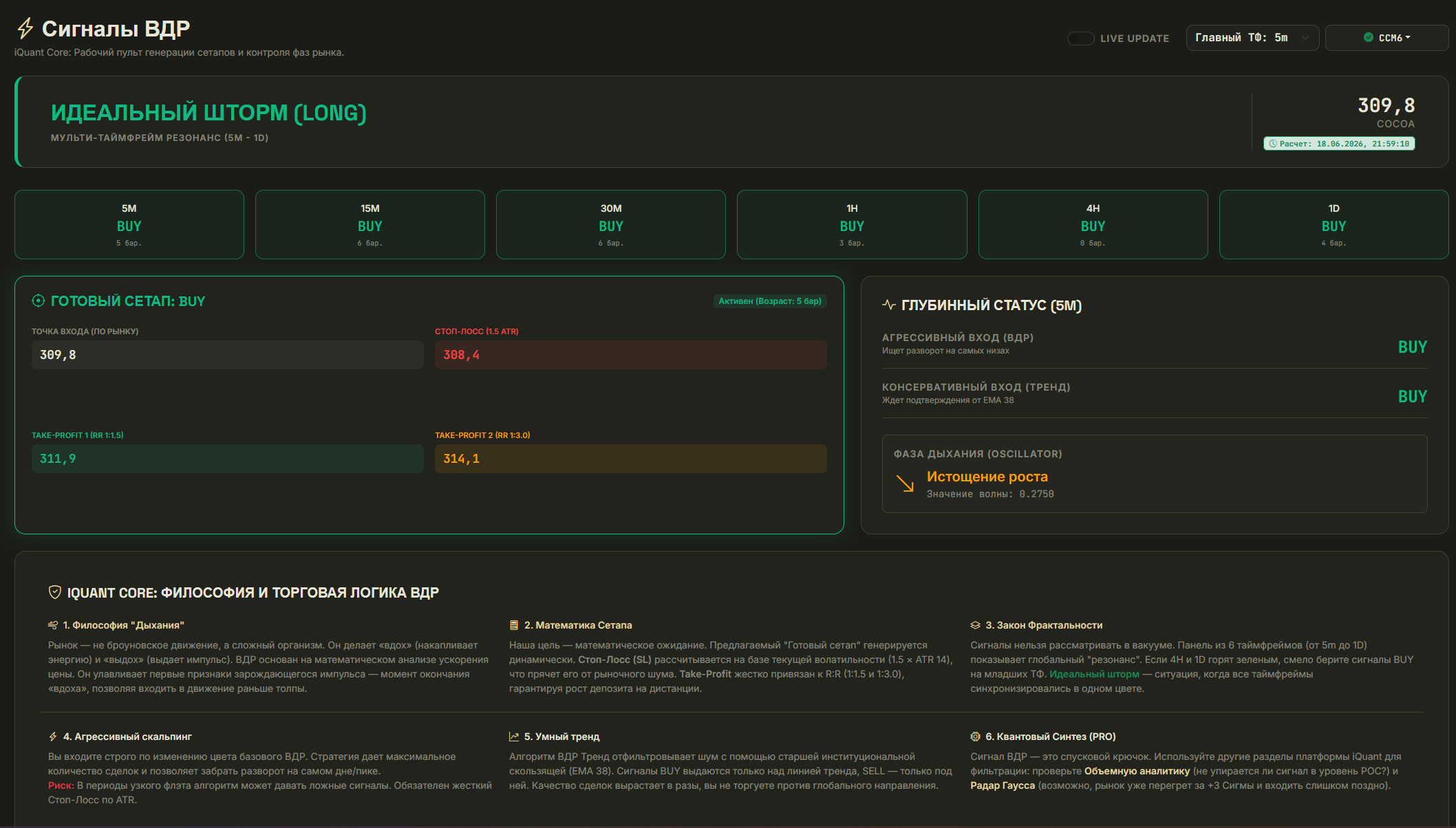The image size is (1456, 828).
Task: Click the Take-Profit 2 field showing 314,1
Action: 631,459
